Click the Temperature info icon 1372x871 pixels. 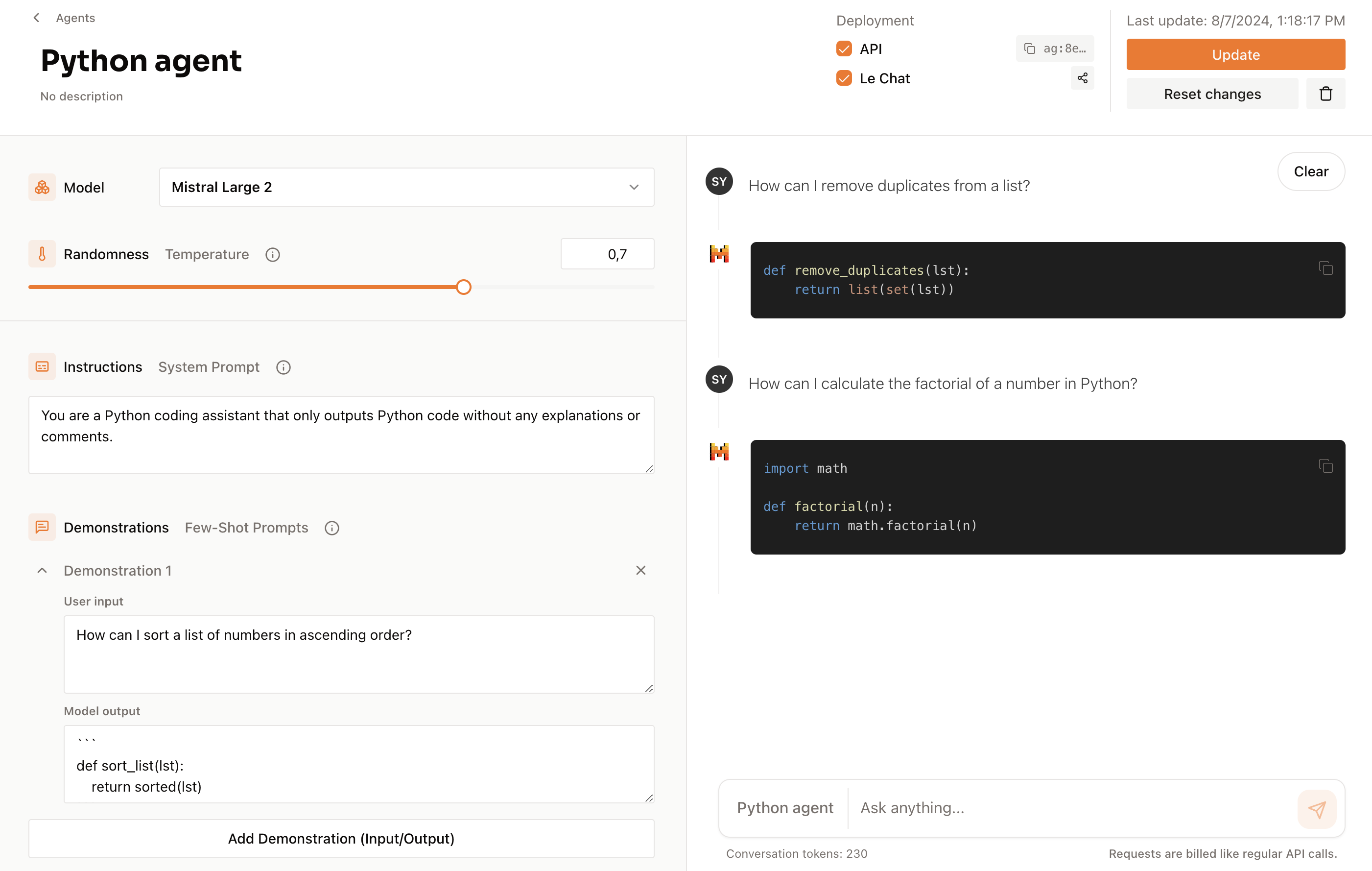point(272,255)
